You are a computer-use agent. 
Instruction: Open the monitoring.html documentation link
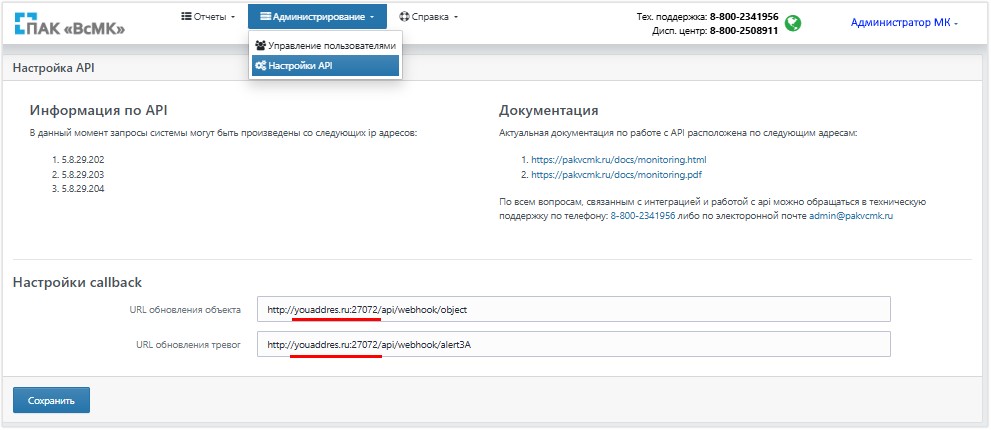[x=618, y=160]
